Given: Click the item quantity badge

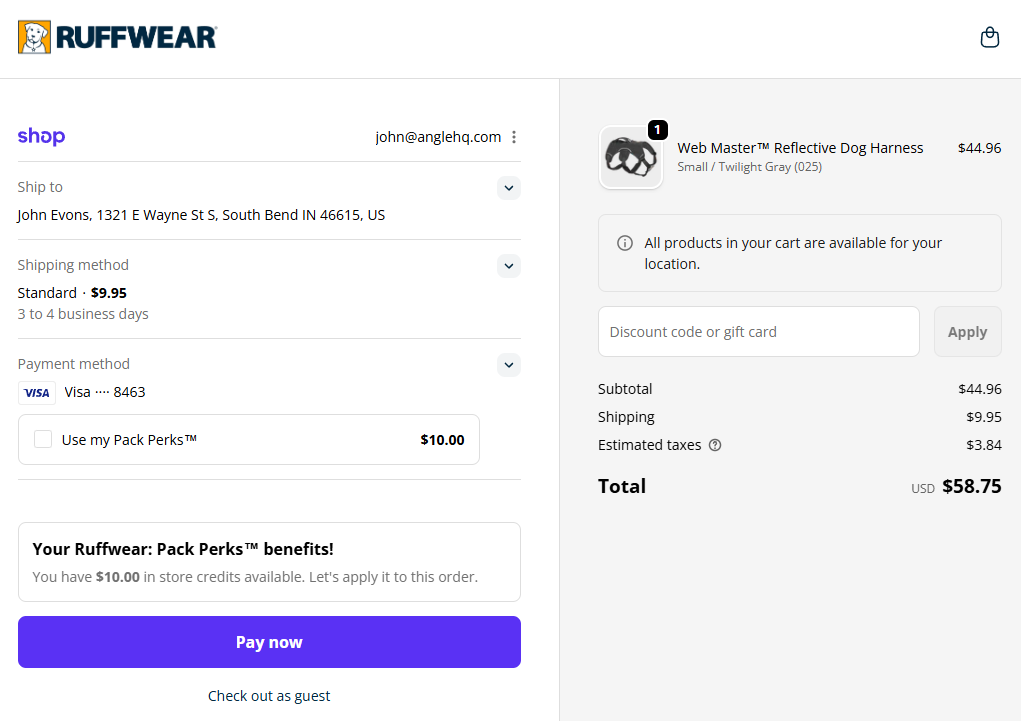Looking at the screenshot, I should tap(657, 130).
